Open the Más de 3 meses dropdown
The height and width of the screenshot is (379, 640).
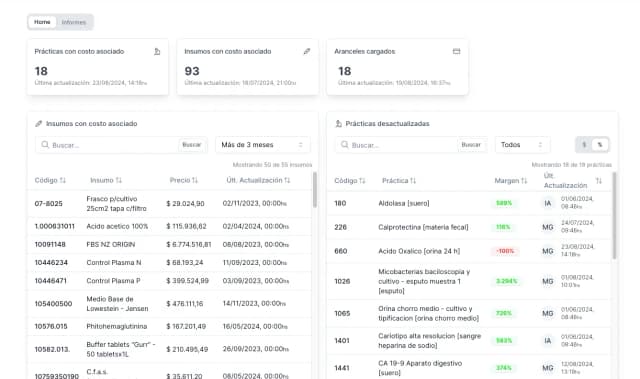(262, 145)
